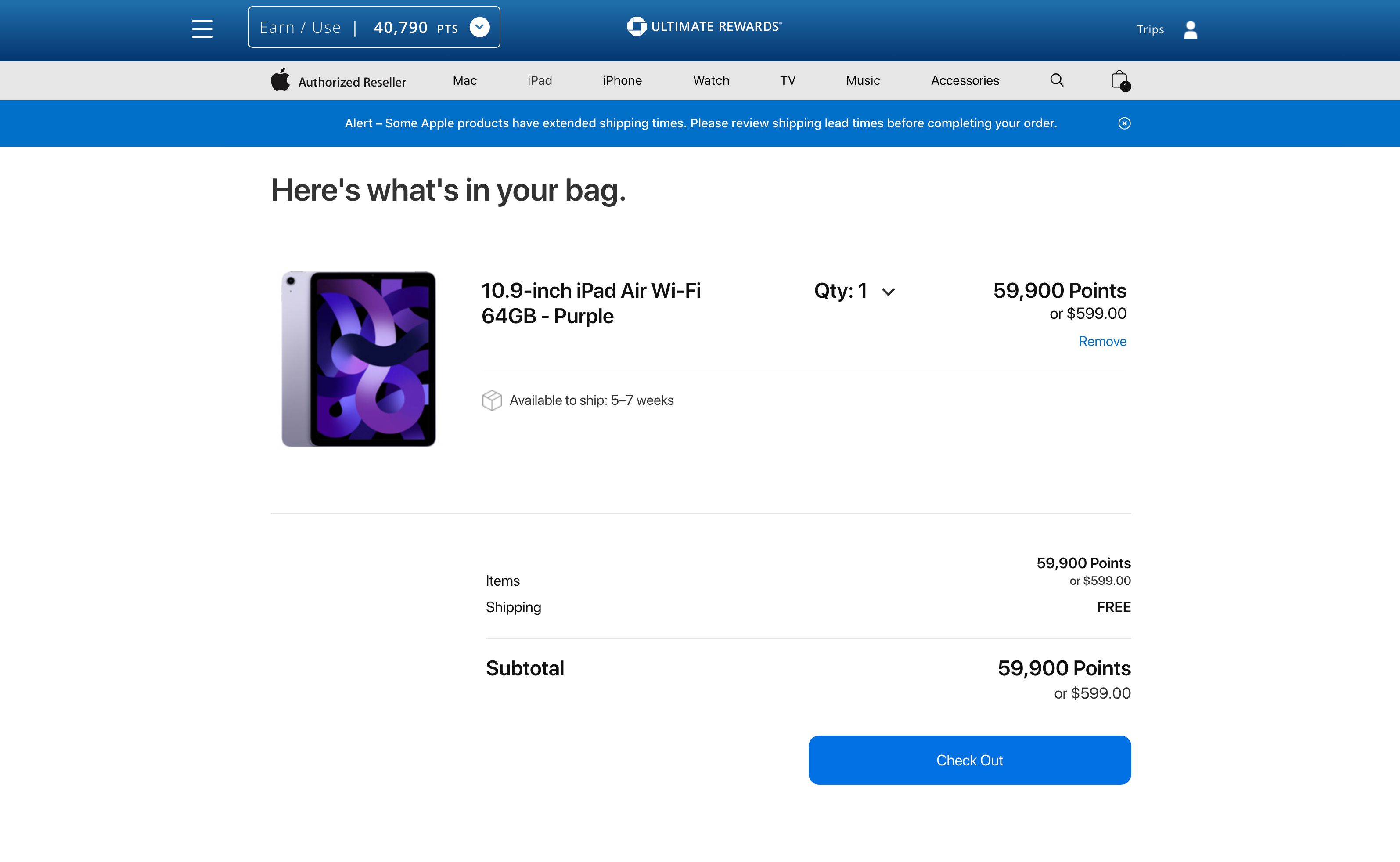Go to the Watch category
1400x862 pixels.
pos(711,80)
